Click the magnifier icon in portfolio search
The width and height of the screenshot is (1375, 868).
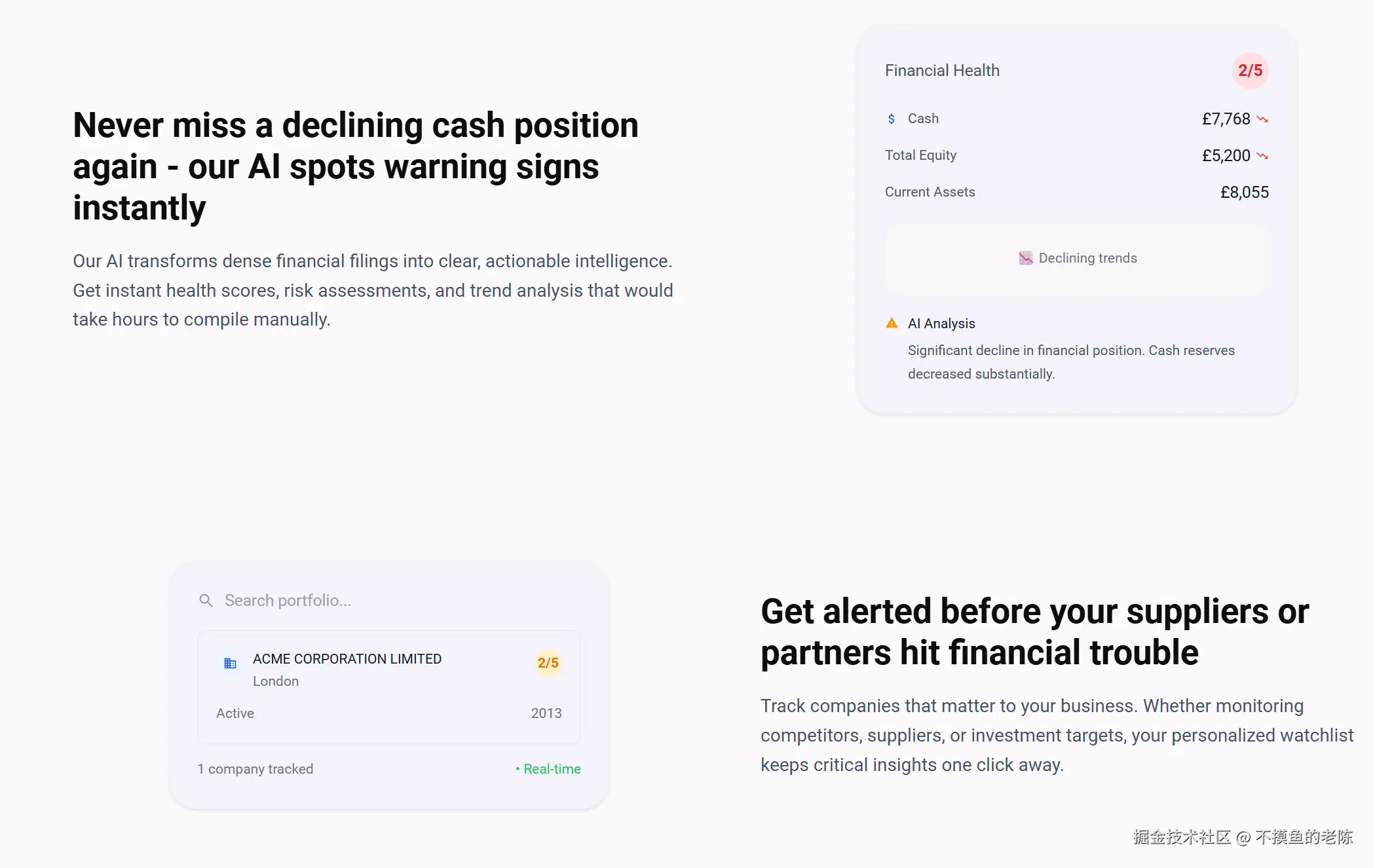tap(206, 600)
